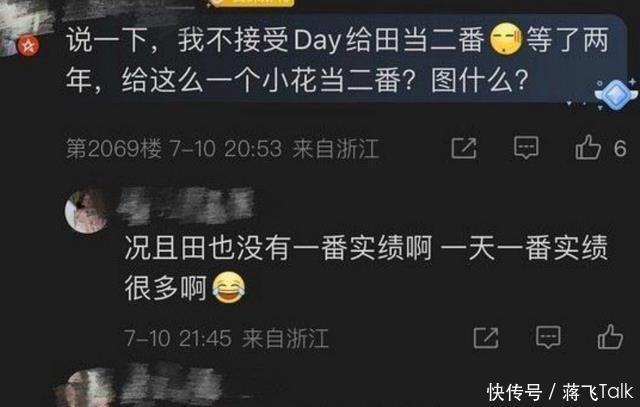Tap the sleepy face emoji in top comment

(506, 39)
